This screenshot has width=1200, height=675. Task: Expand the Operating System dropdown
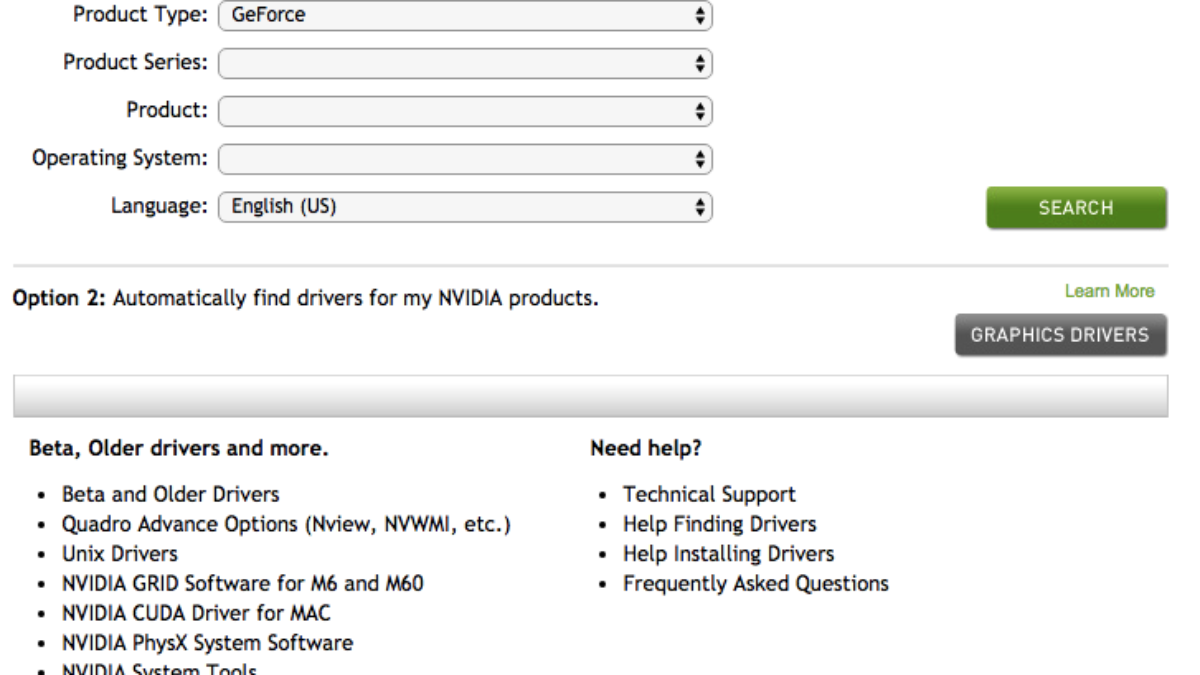tap(464, 158)
